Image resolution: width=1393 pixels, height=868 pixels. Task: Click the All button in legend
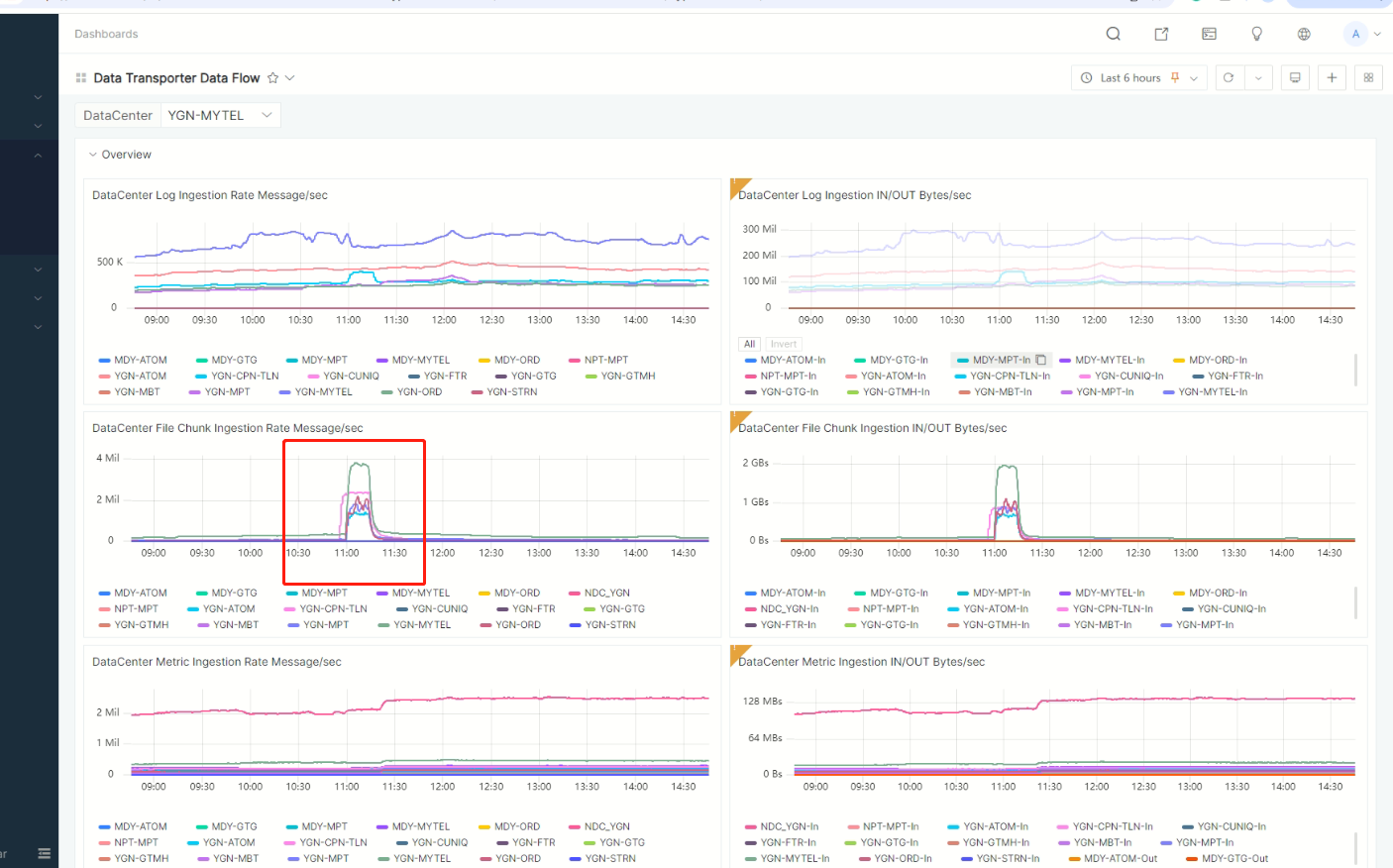[749, 344]
